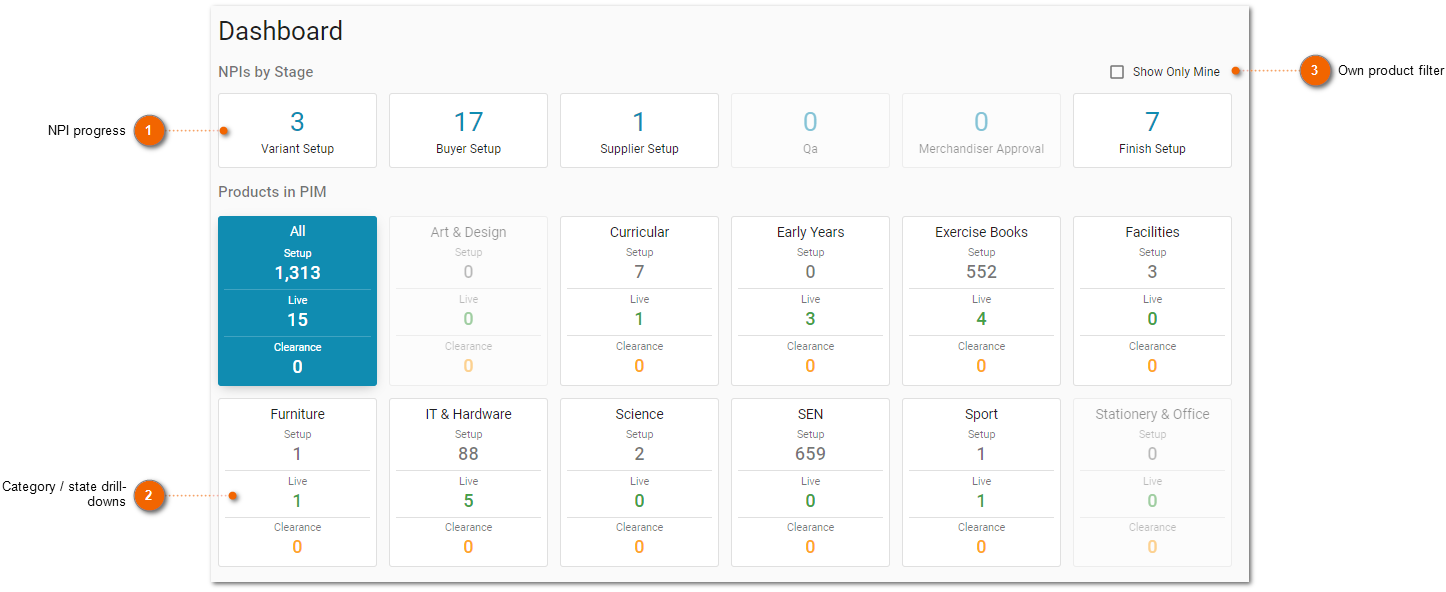Open the Variant Setup stage tile

[297, 131]
